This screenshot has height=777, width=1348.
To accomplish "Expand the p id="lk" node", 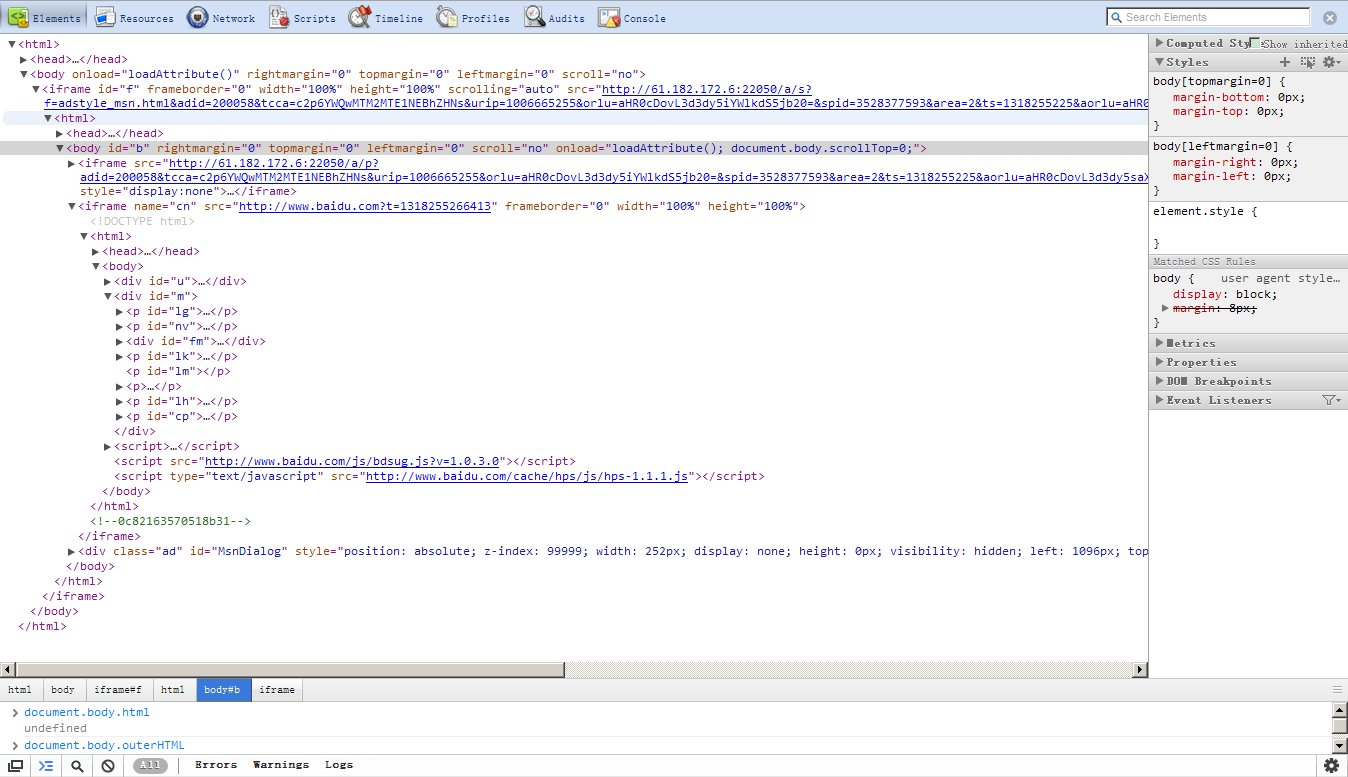I will point(120,357).
